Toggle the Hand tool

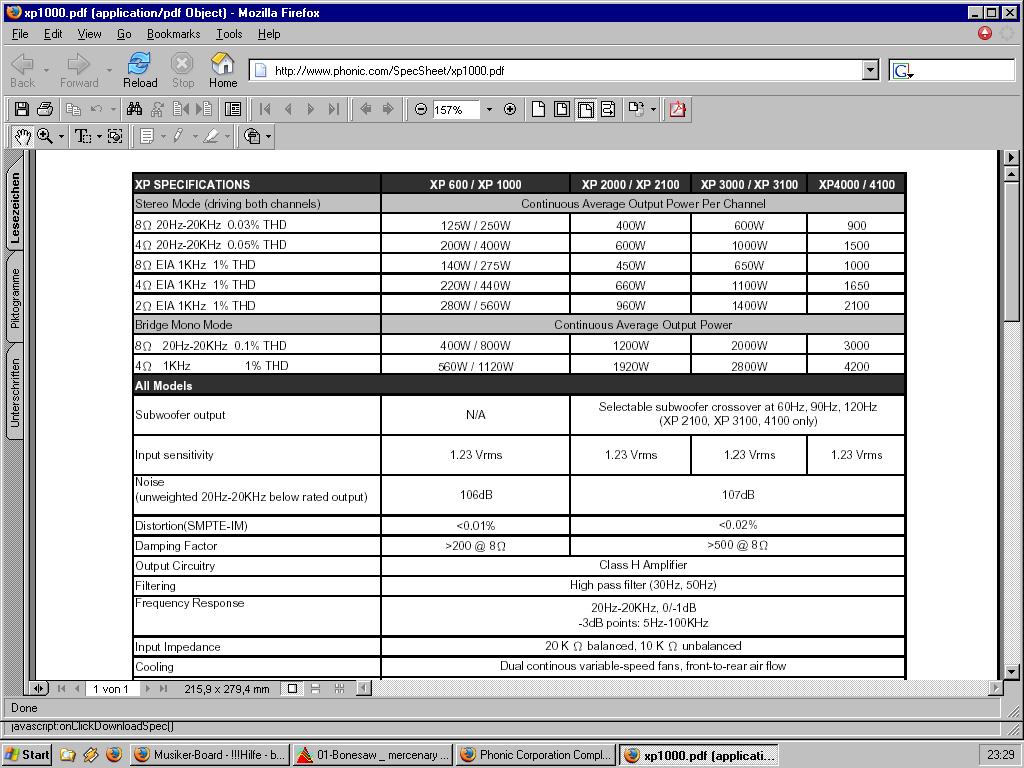tap(23, 136)
